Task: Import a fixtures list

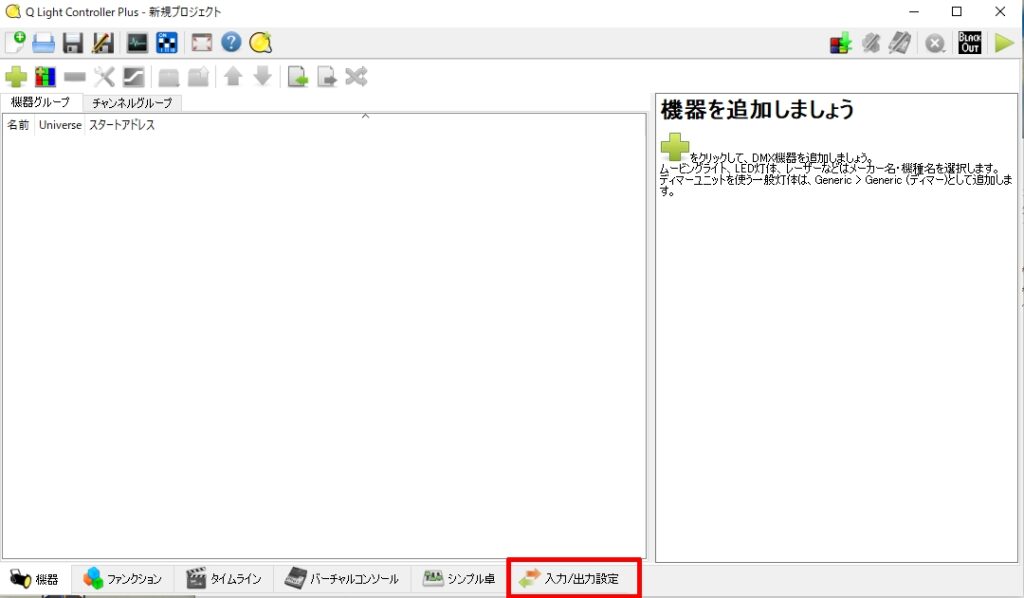Action: click(x=298, y=77)
